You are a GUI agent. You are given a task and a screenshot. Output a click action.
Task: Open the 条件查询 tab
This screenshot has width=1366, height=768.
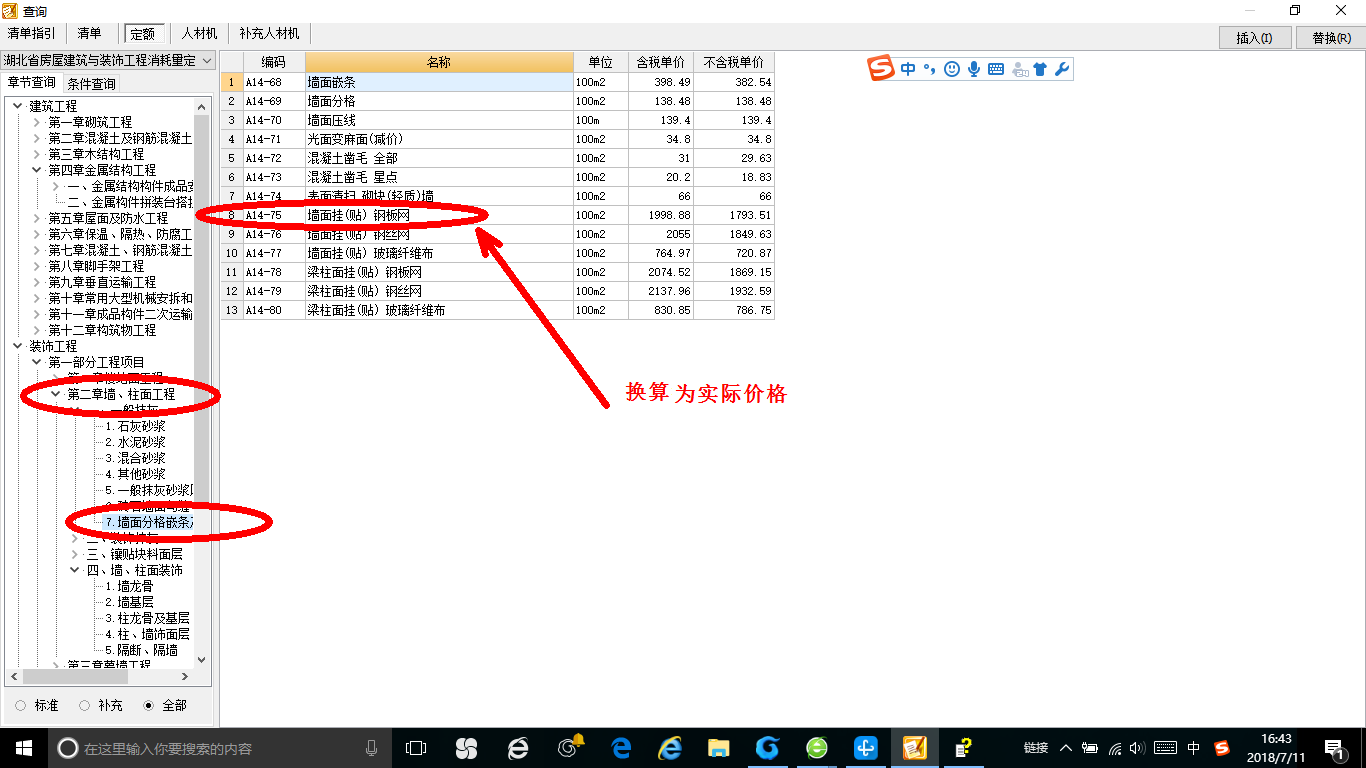click(x=91, y=83)
